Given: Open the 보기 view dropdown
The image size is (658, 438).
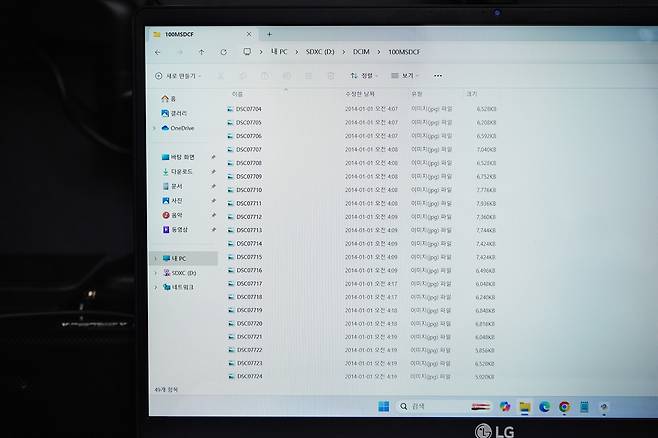Looking at the screenshot, I should click(x=405, y=76).
